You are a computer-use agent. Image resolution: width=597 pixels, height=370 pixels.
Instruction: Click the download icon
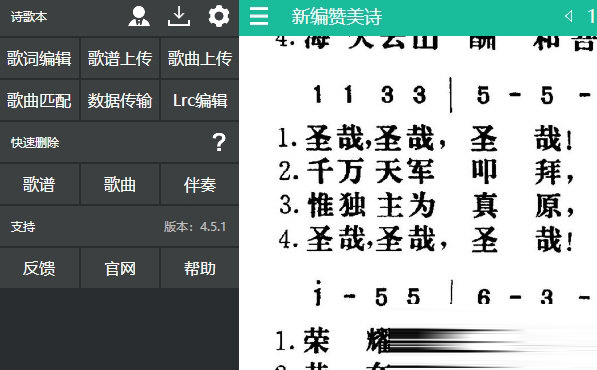[179, 16]
